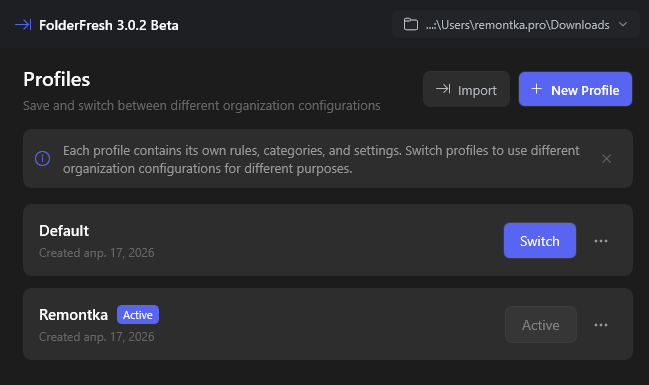Click the blue info circle icon
649x385 pixels.
[43, 159]
